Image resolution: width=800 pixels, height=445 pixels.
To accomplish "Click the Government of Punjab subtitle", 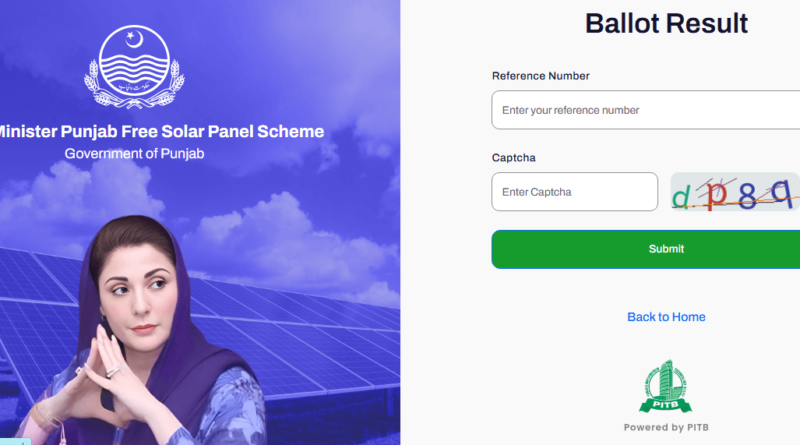I will point(134,153).
